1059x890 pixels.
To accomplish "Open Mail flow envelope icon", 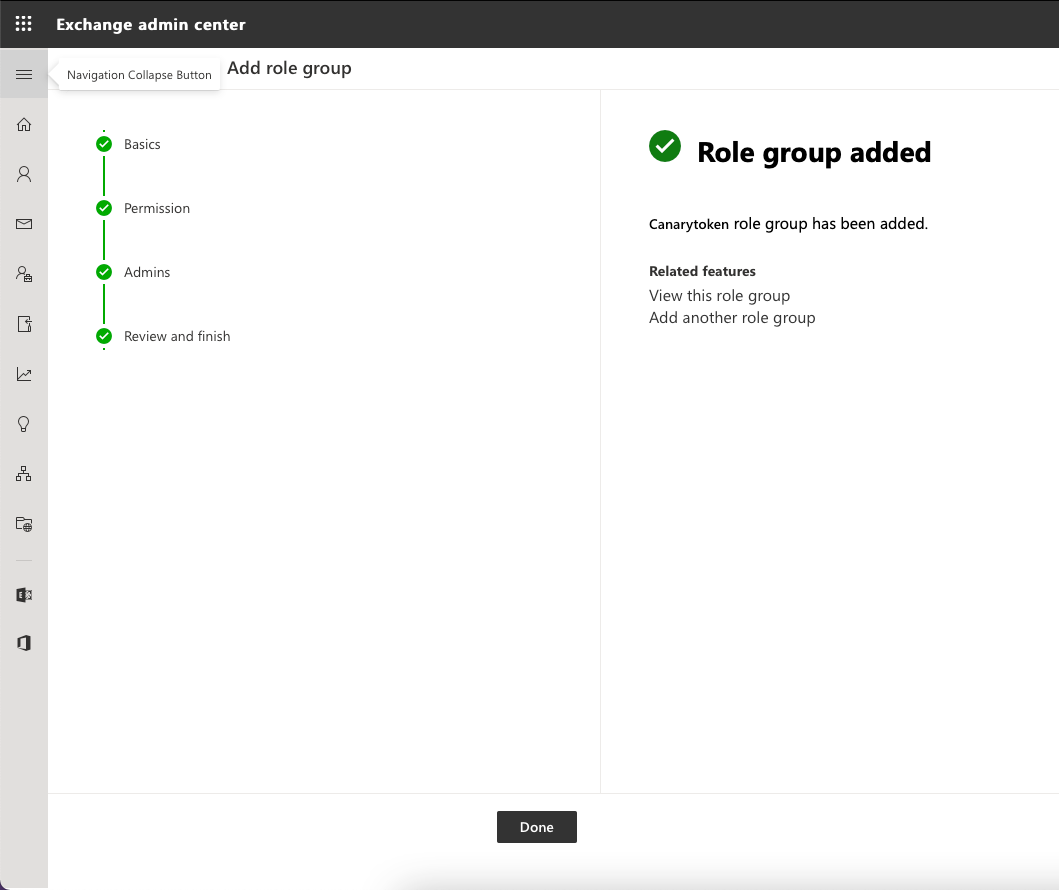I will (24, 224).
